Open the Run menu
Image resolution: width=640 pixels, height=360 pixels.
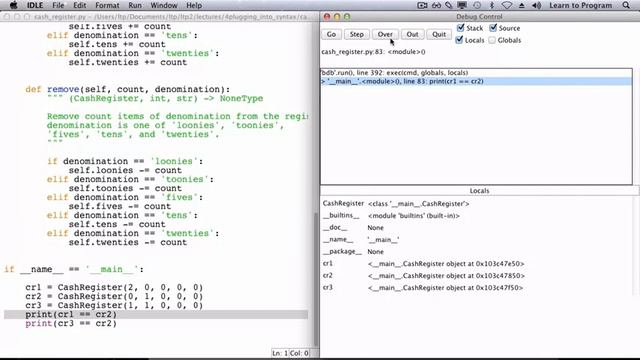coord(135,5)
